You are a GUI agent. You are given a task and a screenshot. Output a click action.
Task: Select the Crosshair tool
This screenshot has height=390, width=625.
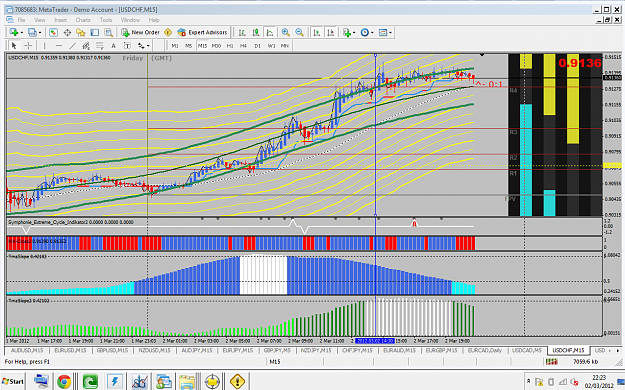point(28,46)
